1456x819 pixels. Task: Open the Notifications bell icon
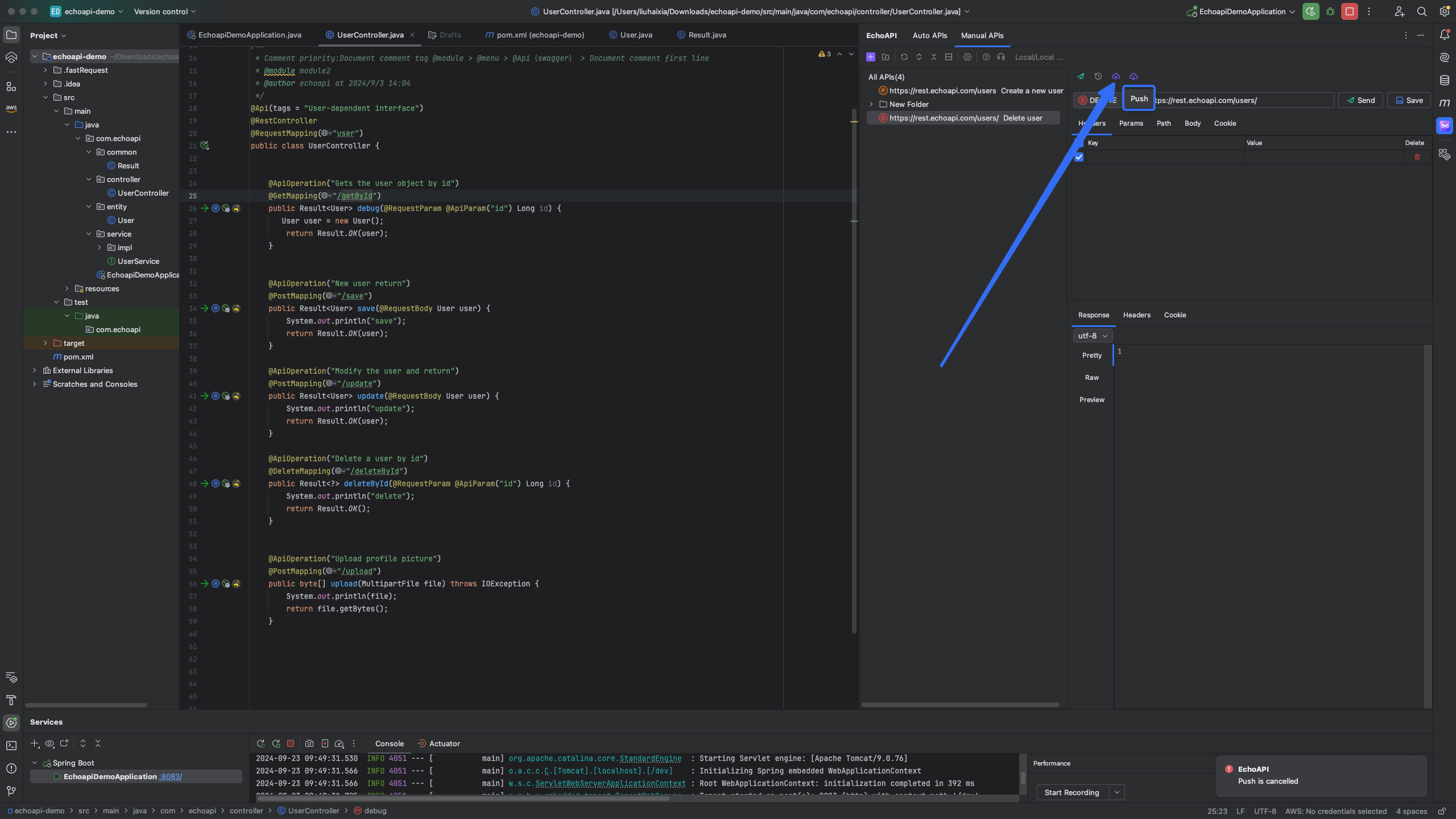pyautogui.click(x=1444, y=35)
